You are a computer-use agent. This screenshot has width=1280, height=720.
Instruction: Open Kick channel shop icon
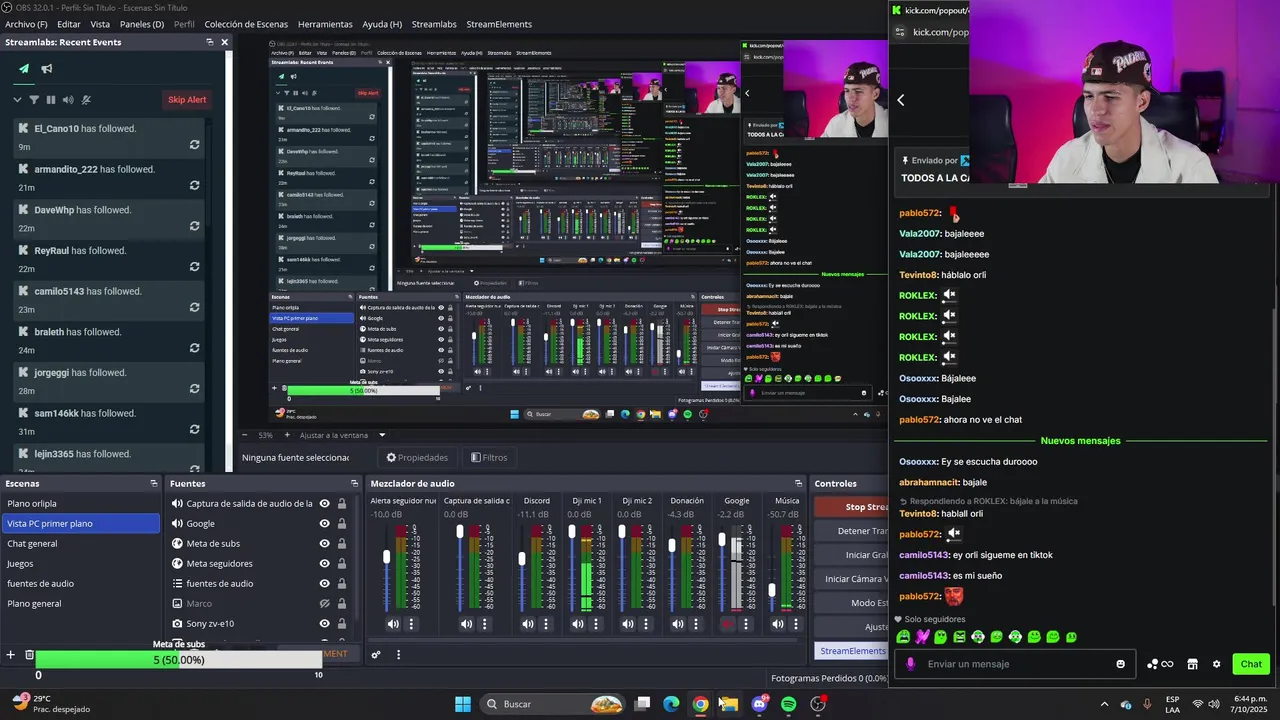click(x=1192, y=664)
